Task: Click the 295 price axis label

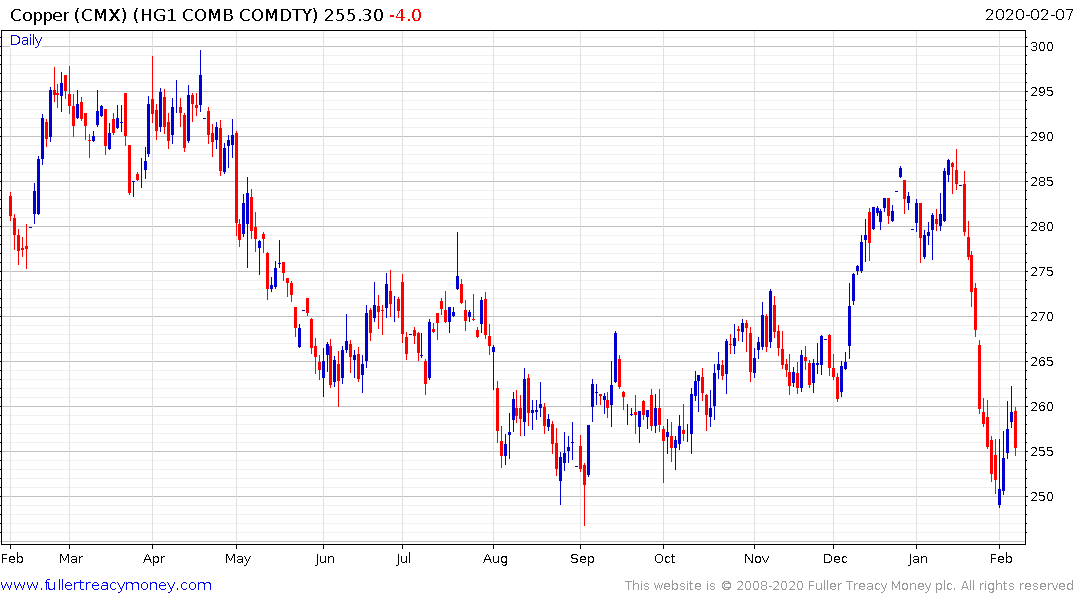Action: (1041, 92)
